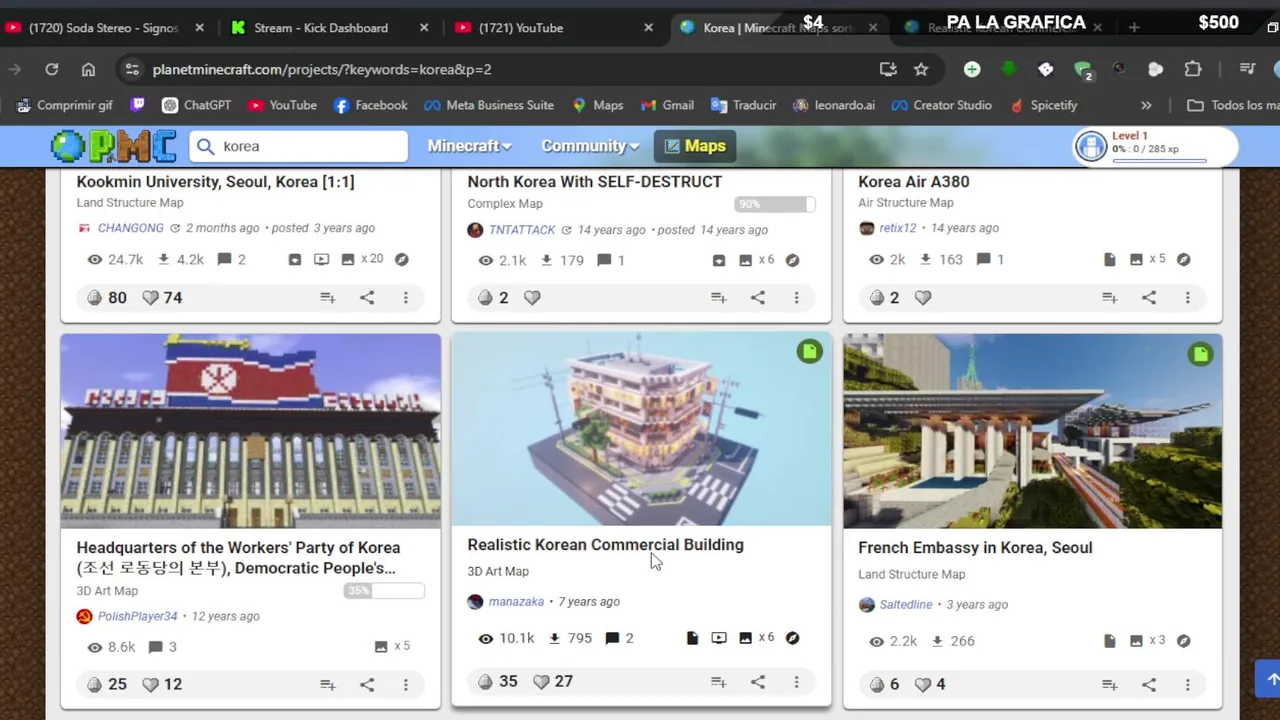
Task: Open the Spicetify bookmark
Action: [1043, 105]
